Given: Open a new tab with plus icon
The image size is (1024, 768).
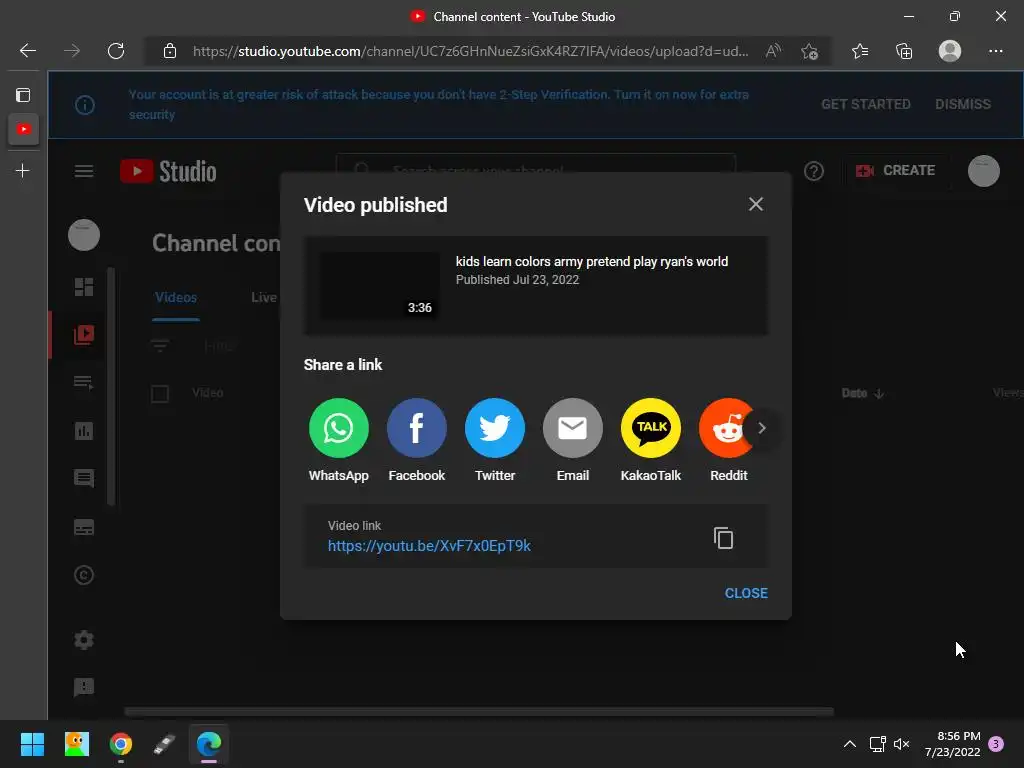Looking at the screenshot, I should pos(23,171).
